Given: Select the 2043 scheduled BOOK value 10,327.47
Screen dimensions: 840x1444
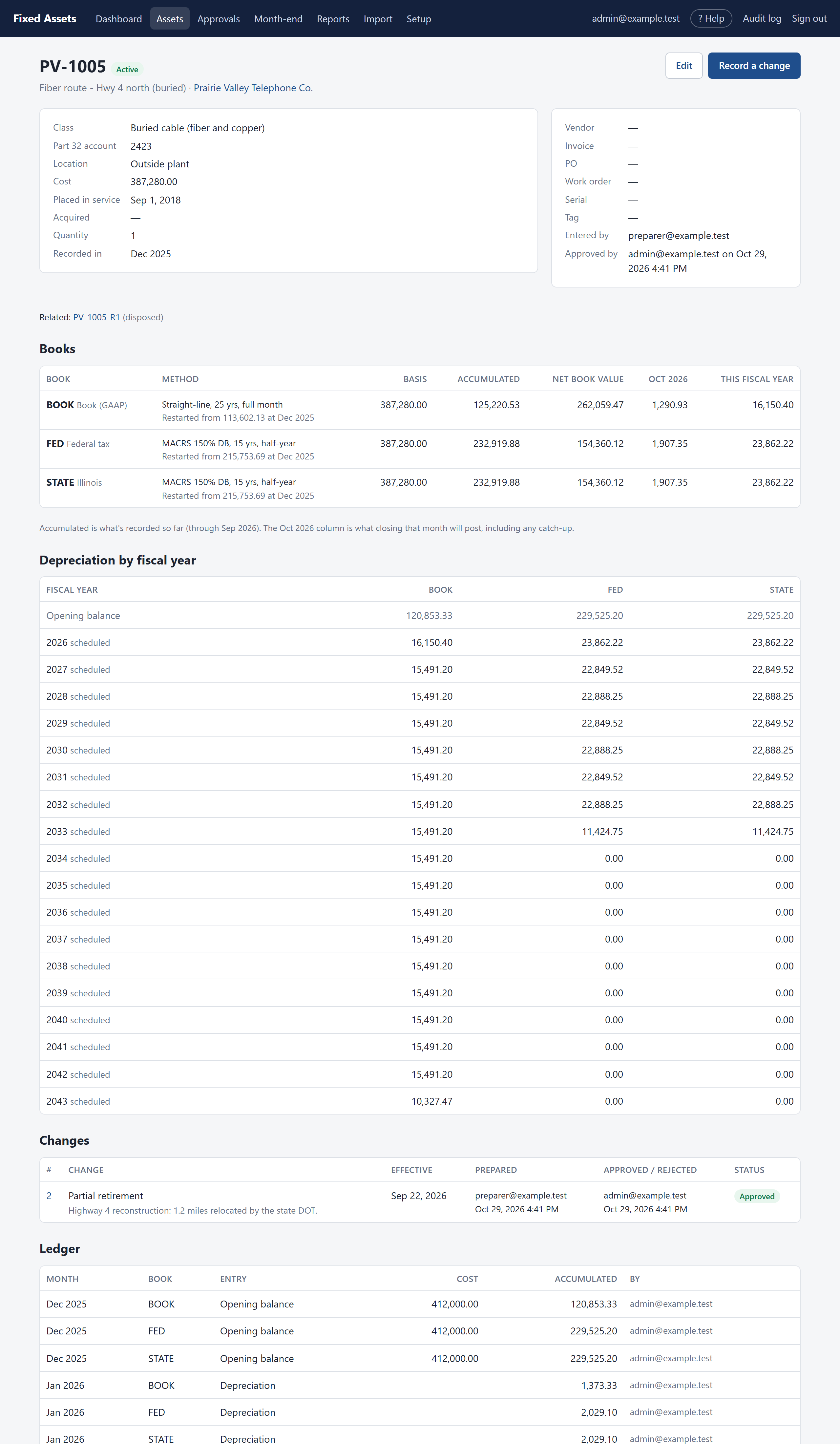Looking at the screenshot, I should point(432,1101).
